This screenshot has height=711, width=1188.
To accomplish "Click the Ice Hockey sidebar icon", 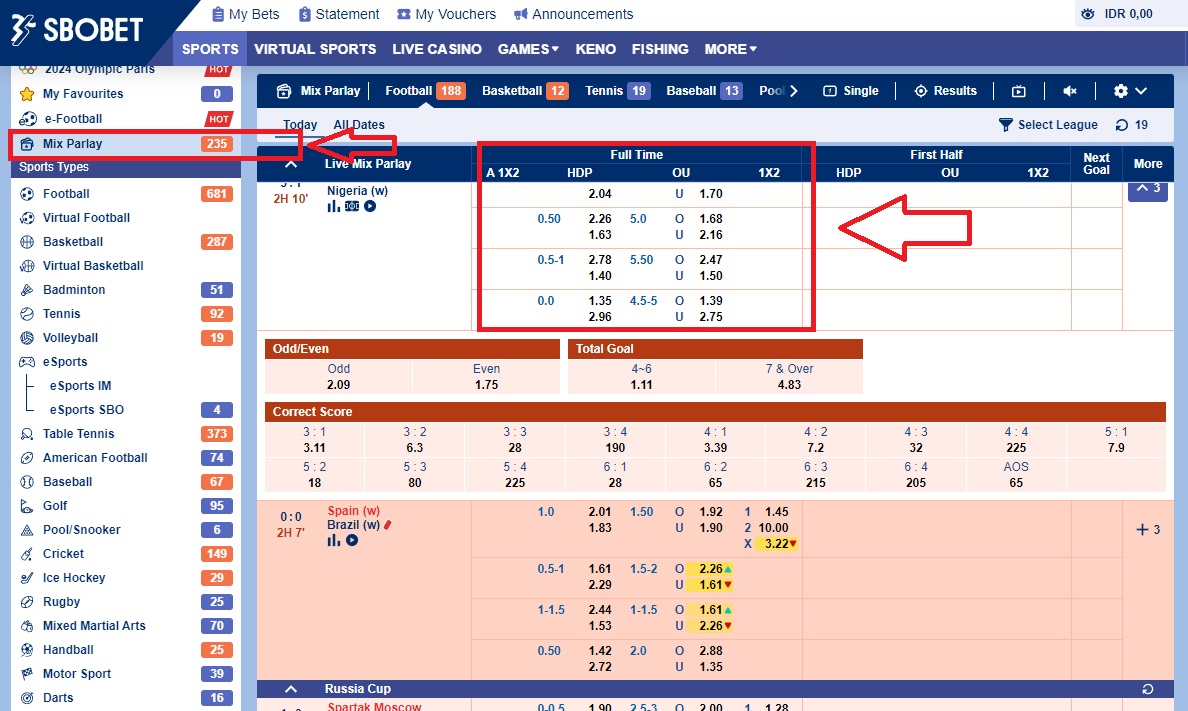I will (x=27, y=578).
